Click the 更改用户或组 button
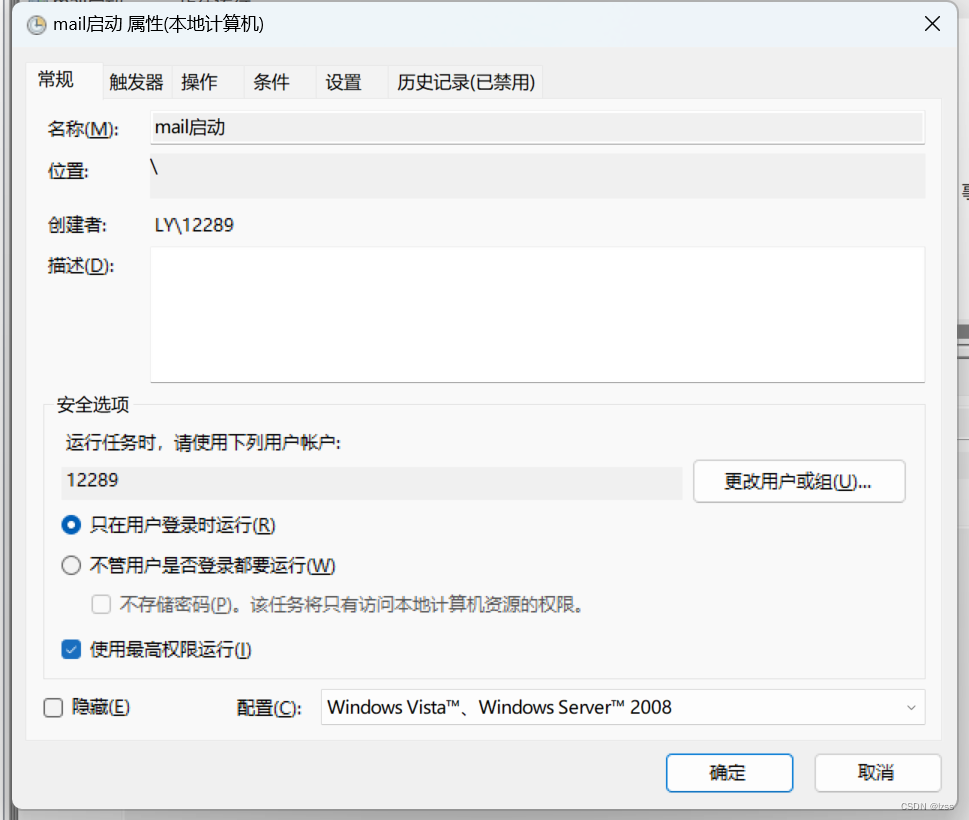This screenshot has height=820, width=969. (798, 481)
